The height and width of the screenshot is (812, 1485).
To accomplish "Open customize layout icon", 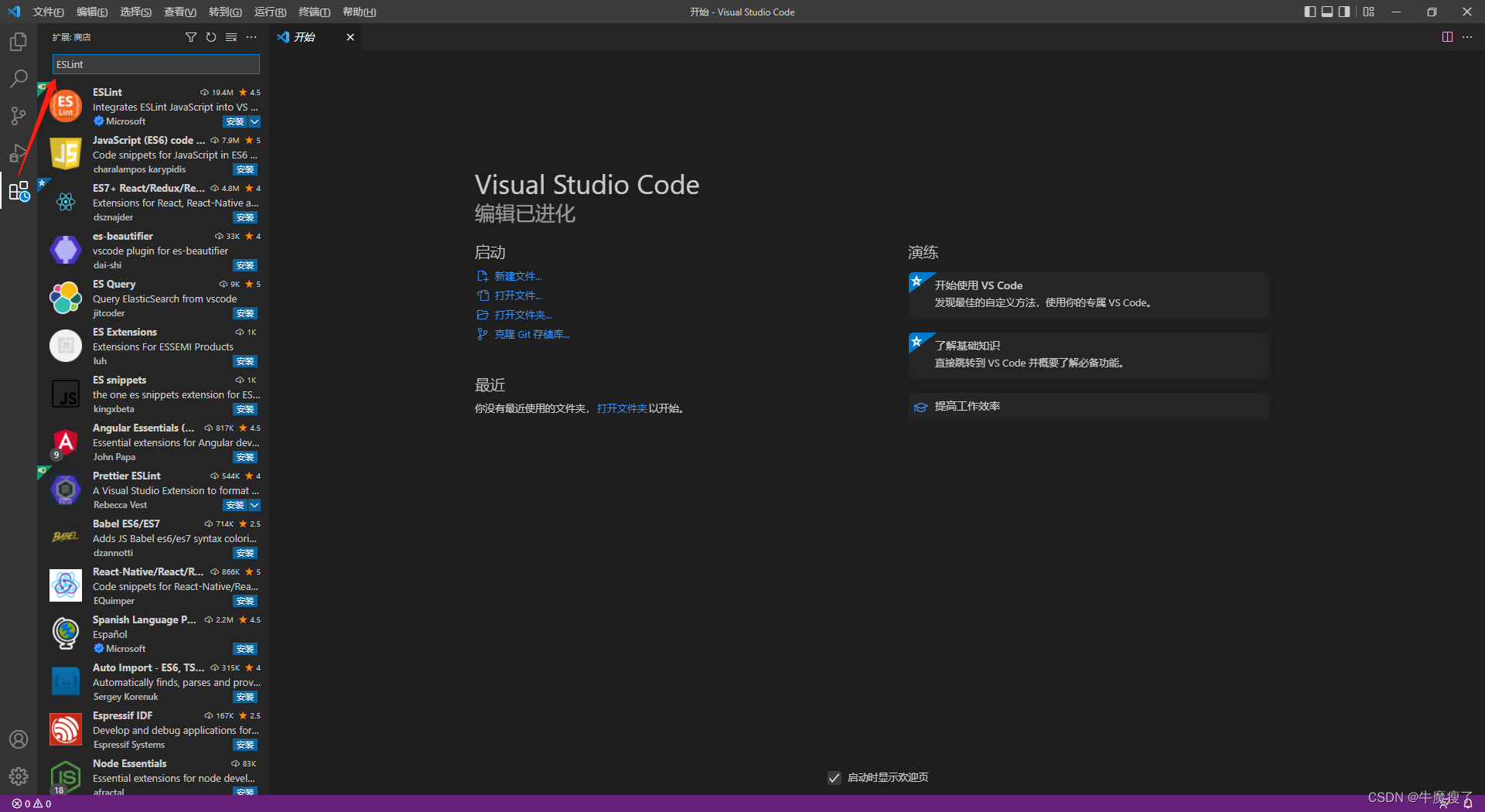I will pyautogui.click(x=1369, y=12).
